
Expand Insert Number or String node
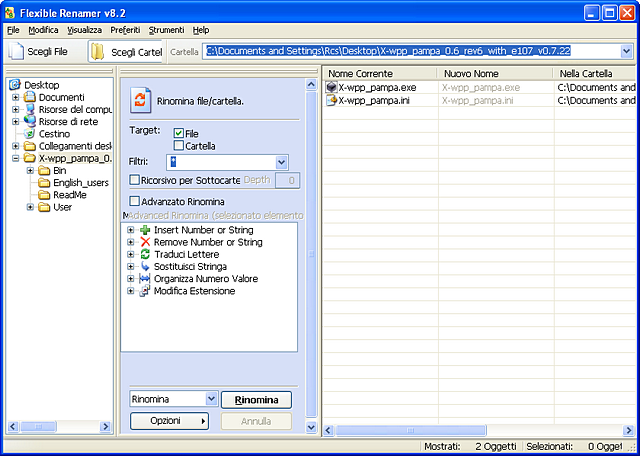point(131,230)
